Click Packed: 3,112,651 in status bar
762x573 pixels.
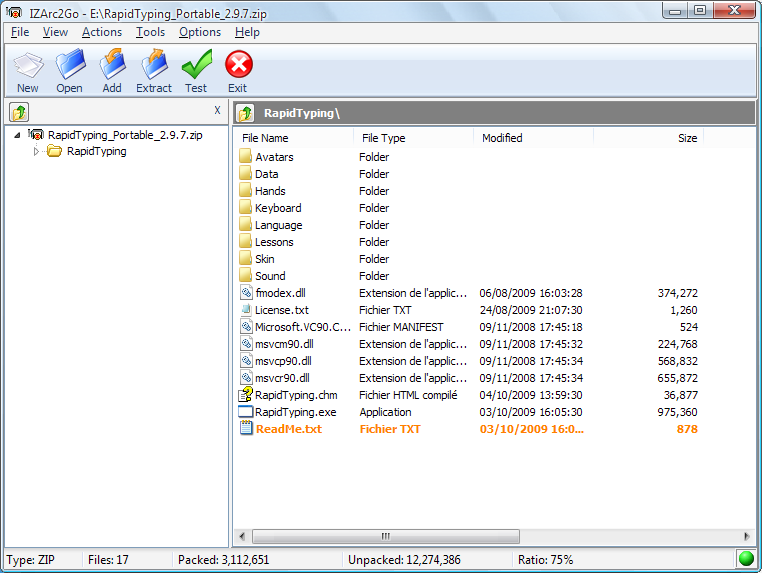pos(224,560)
